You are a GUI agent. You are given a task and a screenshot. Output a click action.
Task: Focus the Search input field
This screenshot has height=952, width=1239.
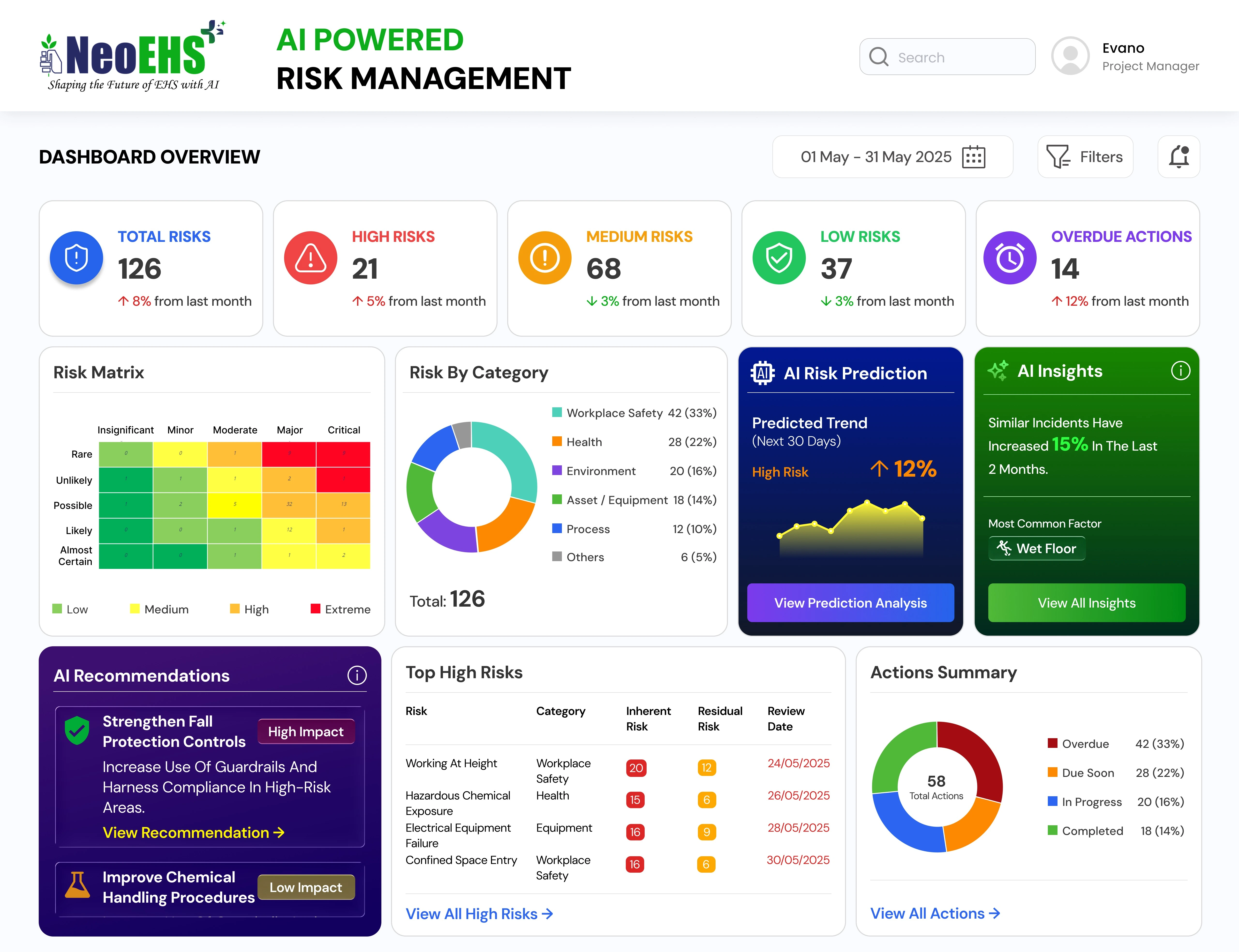pyautogui.click(x=947, y=57)
